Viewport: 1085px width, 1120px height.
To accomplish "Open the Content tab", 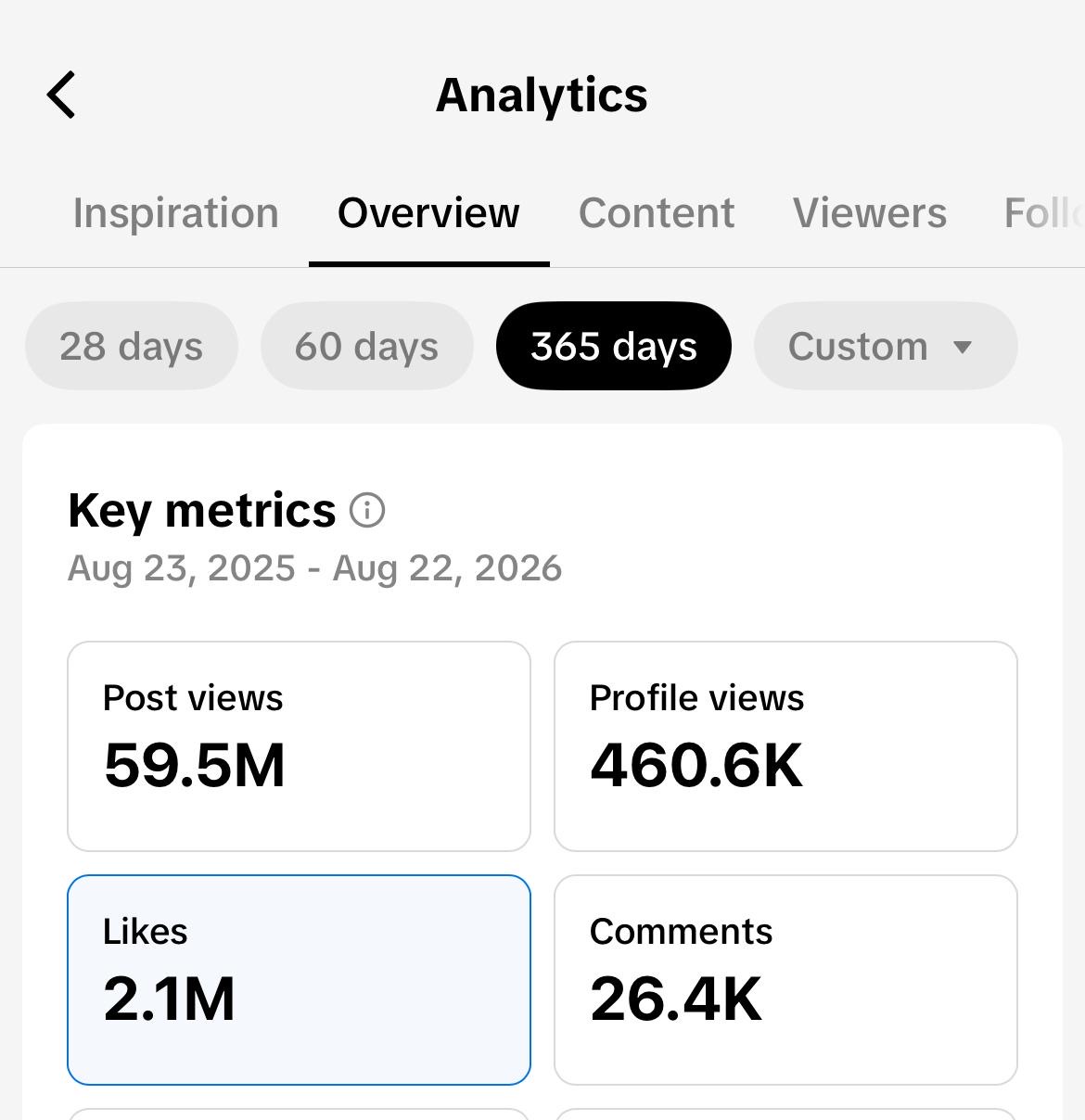I will click(657, 213).
